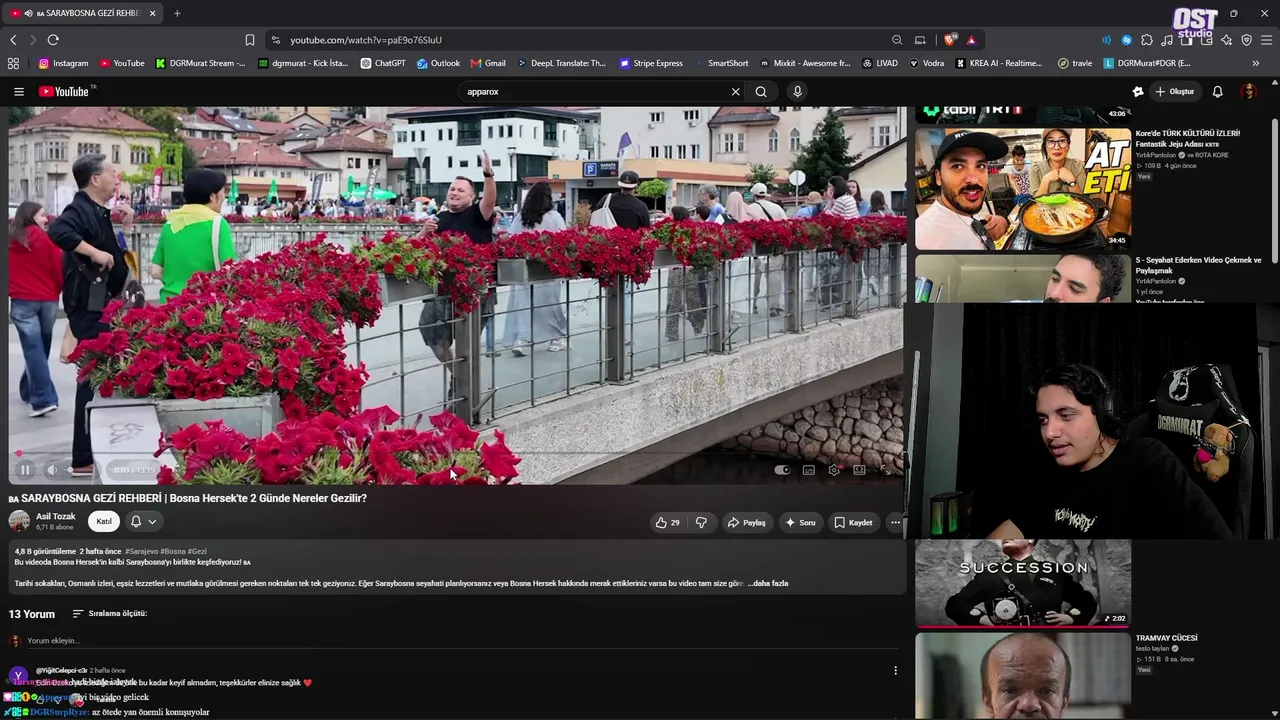Click the video title SARAYBOSNA GEZİ REHBERİ
Viewport: 1280px width, 720px height.
click(x=188, y=498)
